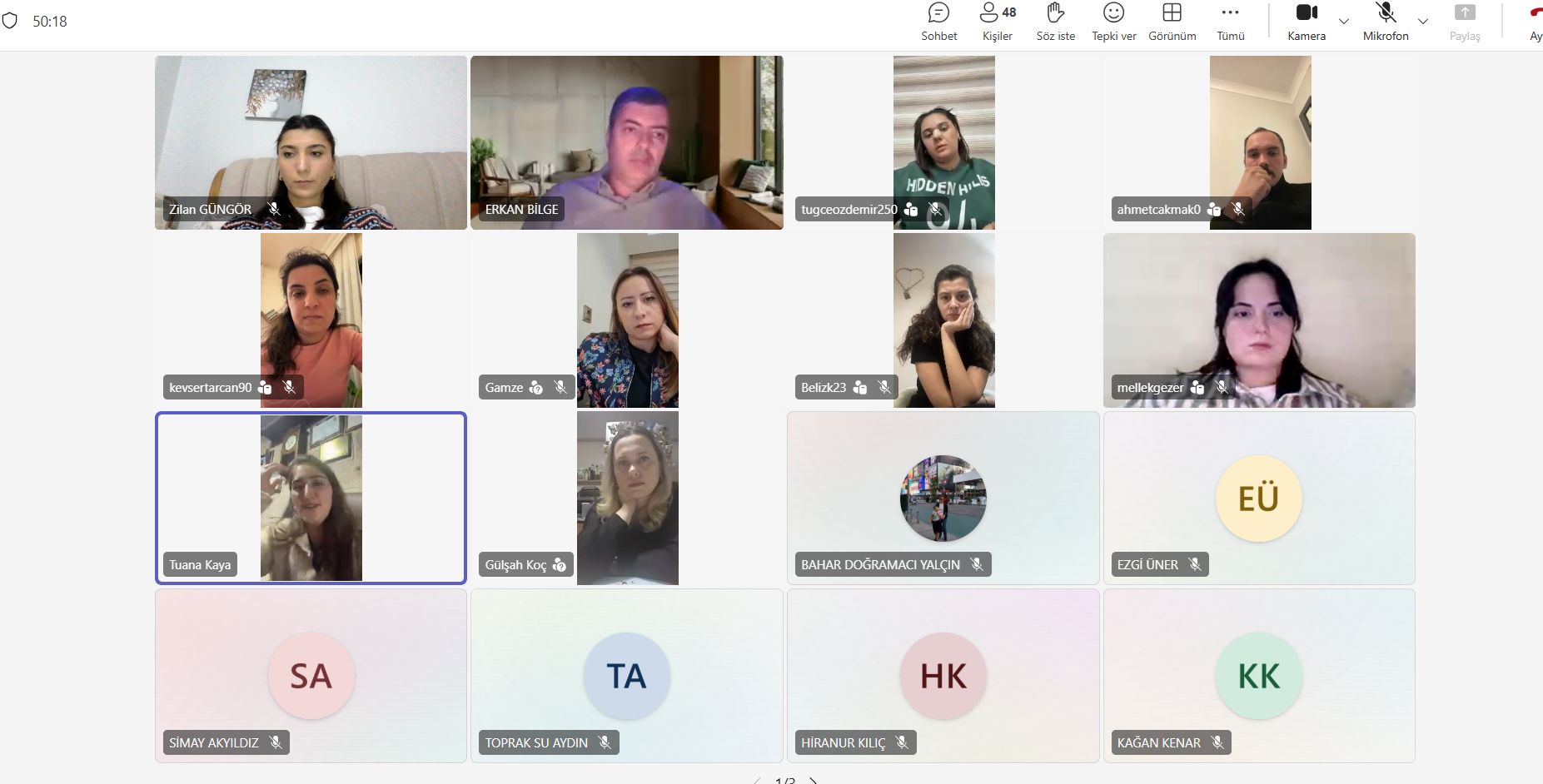Raise hand with Söz iste
1543x784 pixels.
[x=1055, y=22]
